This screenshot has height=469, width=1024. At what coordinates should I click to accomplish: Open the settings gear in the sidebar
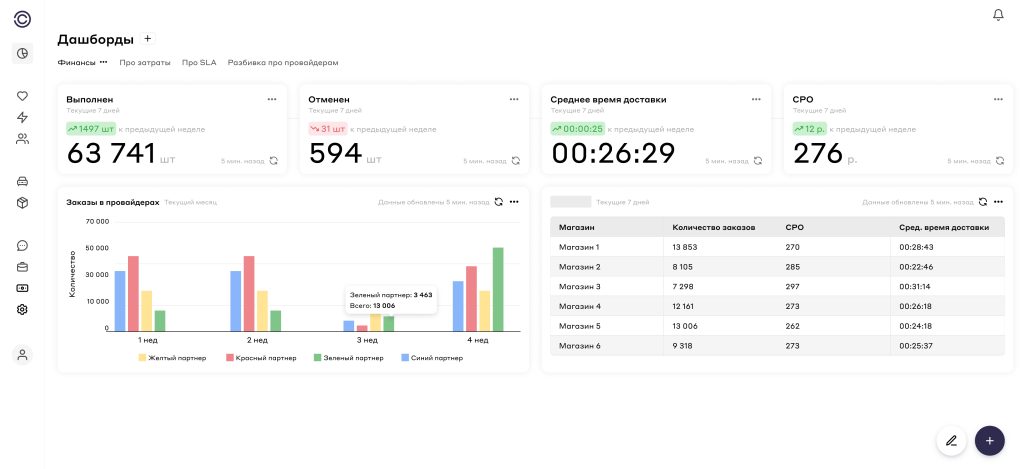pyautogui.click(x=22, y=309)
